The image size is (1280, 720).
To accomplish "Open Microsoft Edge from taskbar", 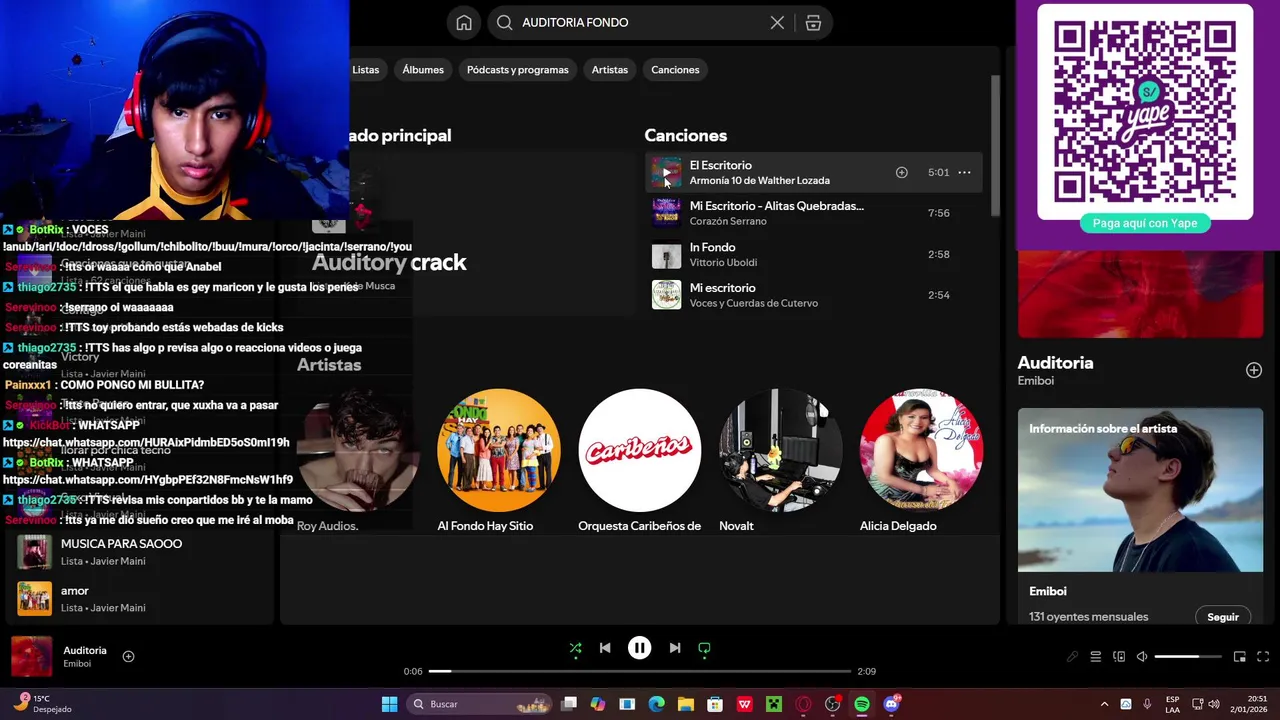I will 656,704.
